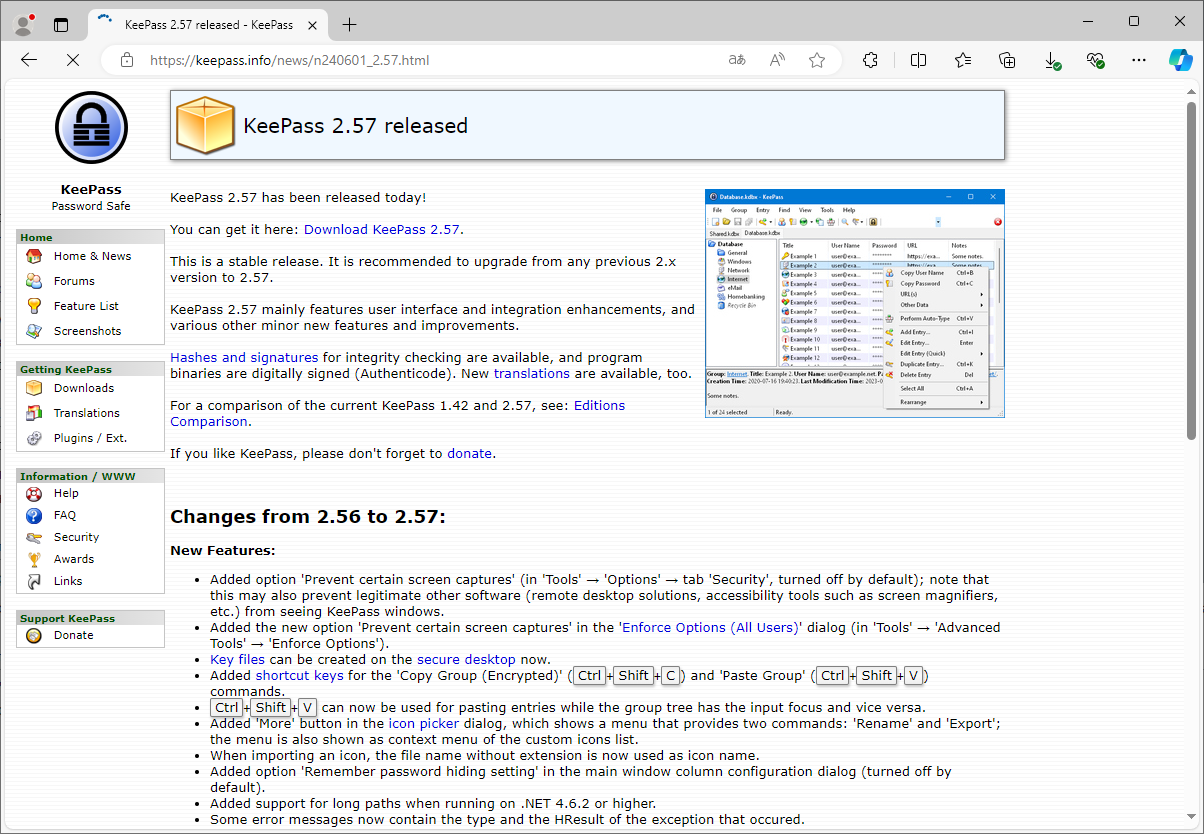
Task: Click the coin icon beside Donate
Action: pyautogui.click(x=35, y=635)
